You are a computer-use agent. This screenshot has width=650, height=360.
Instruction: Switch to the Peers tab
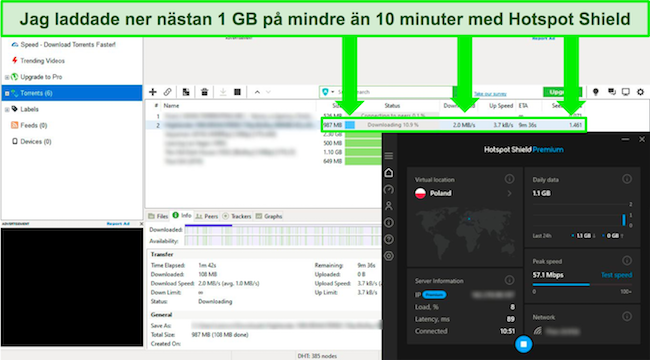click(x=207, y=216)
